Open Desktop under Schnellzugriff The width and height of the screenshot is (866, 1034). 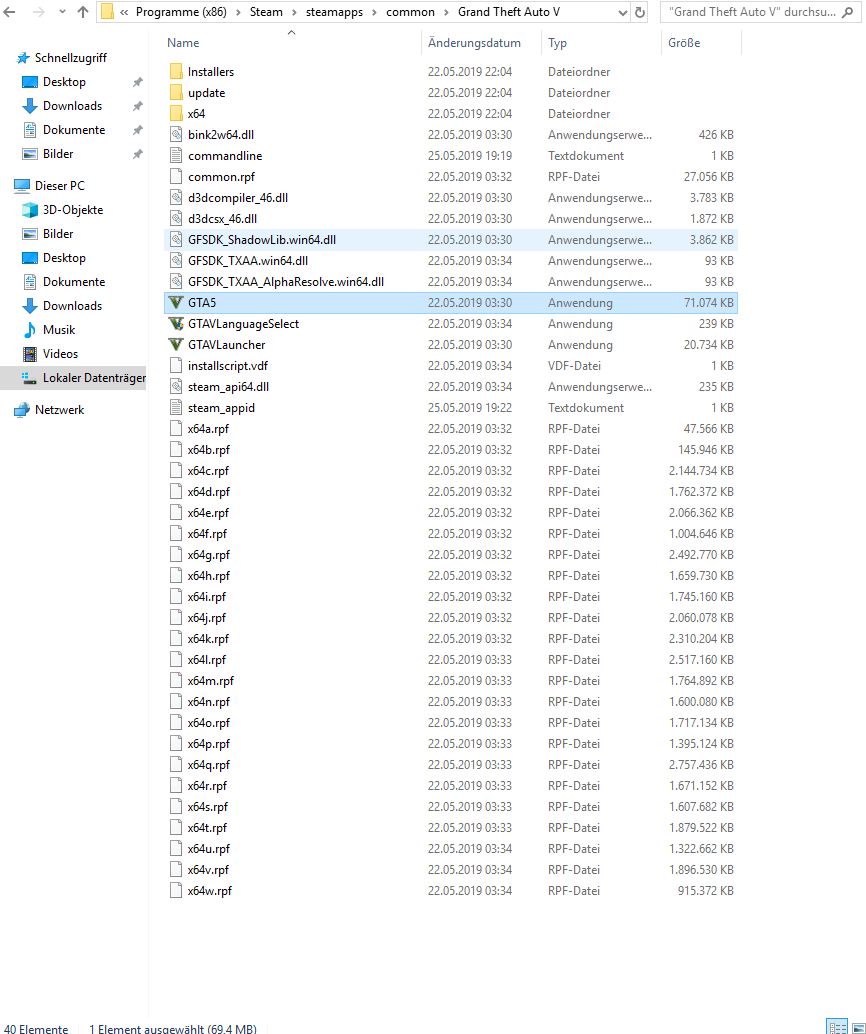click(x=64, y=82)
